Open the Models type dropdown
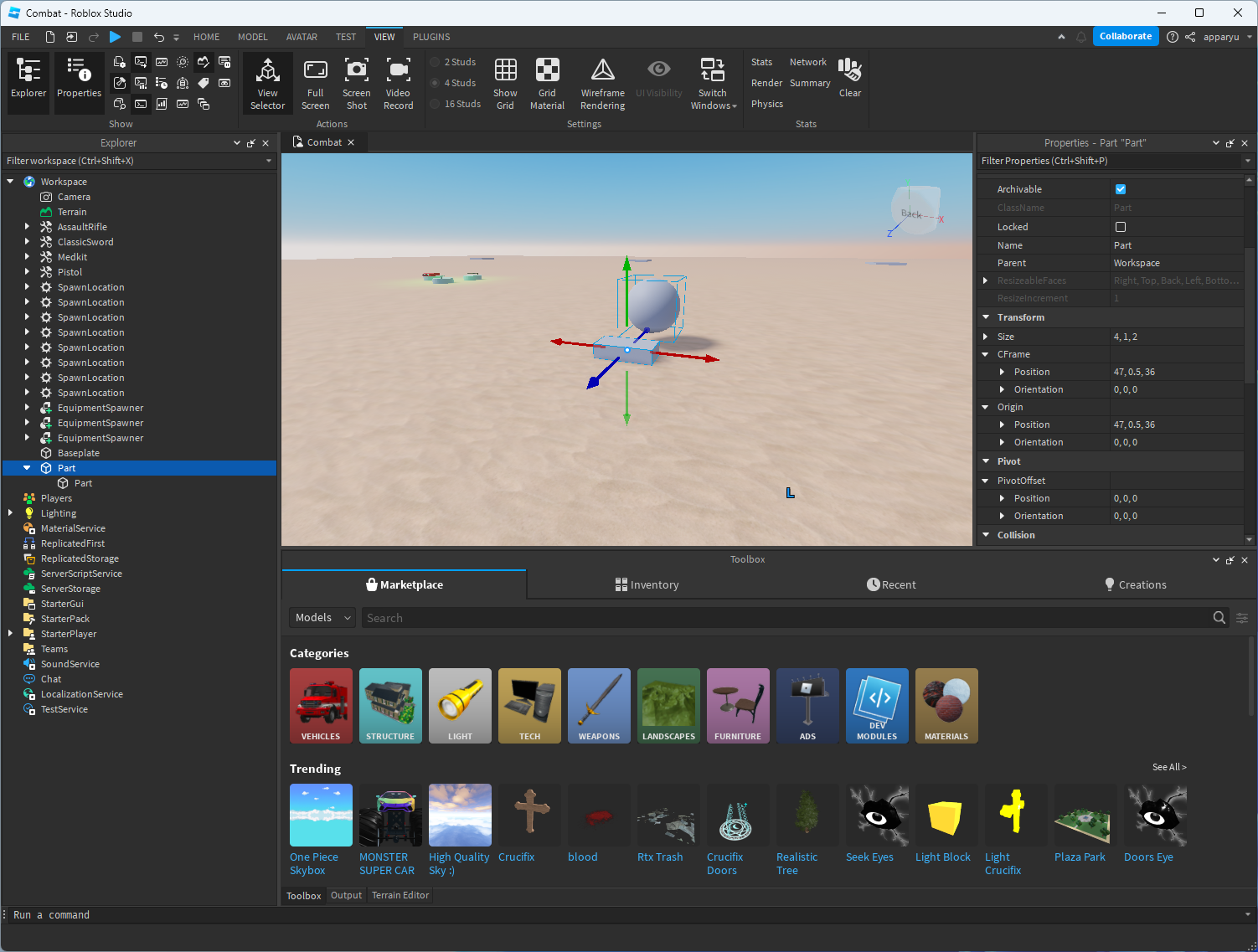The image size is (1258, 952). (x=322, y=618)
